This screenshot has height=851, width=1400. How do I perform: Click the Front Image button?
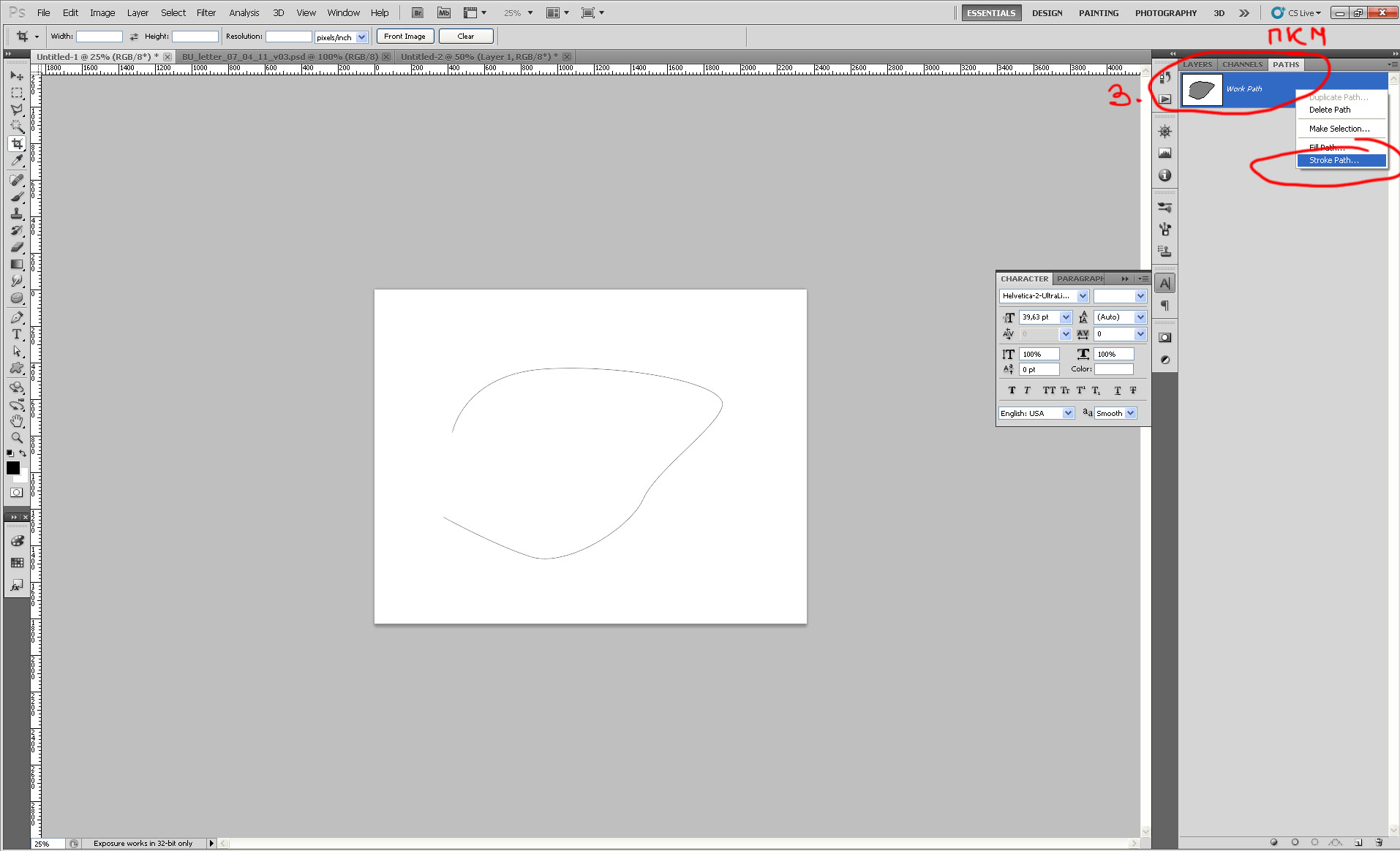click(x=405, y=36)
